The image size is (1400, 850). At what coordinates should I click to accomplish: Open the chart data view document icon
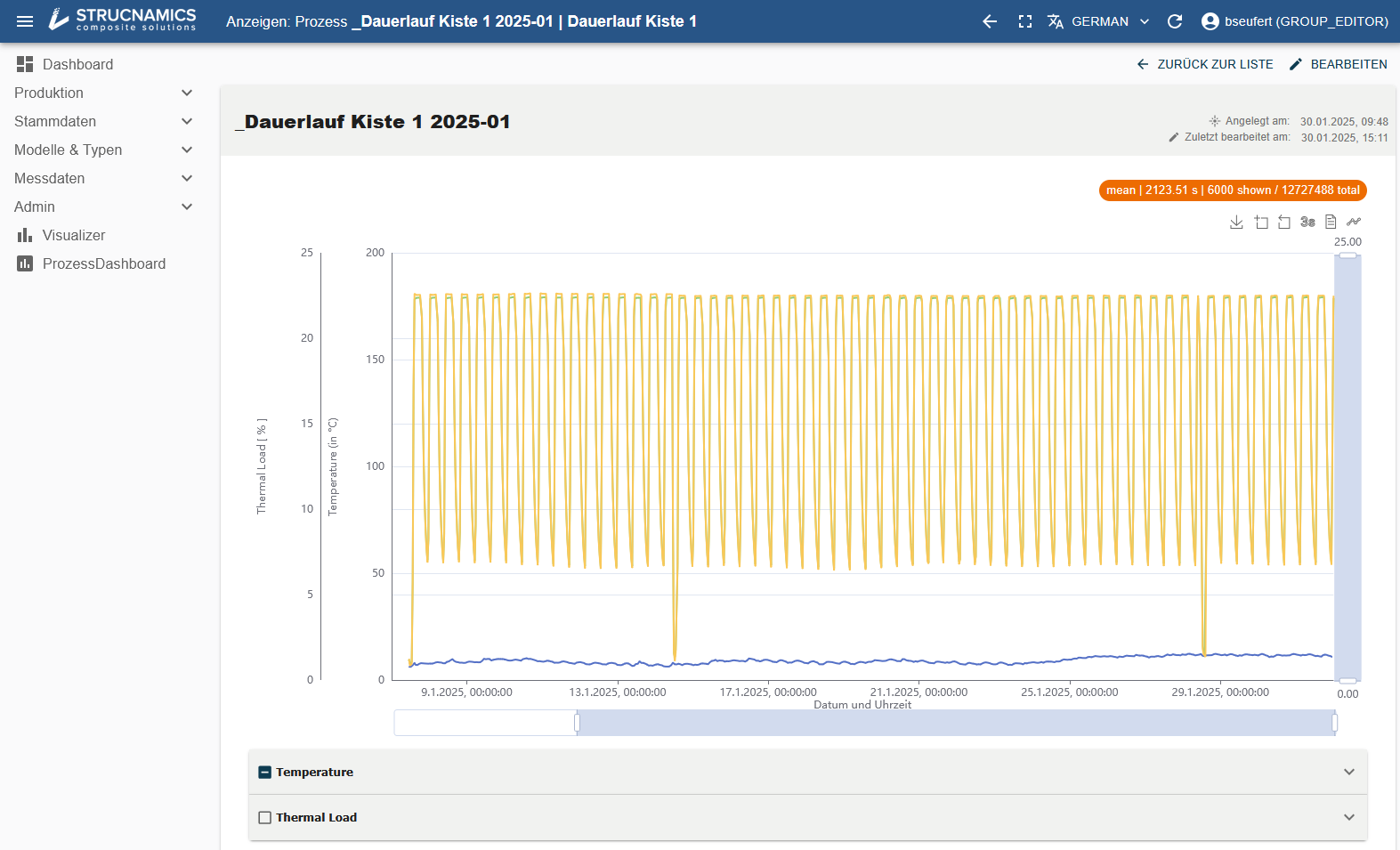(1331, 223)
